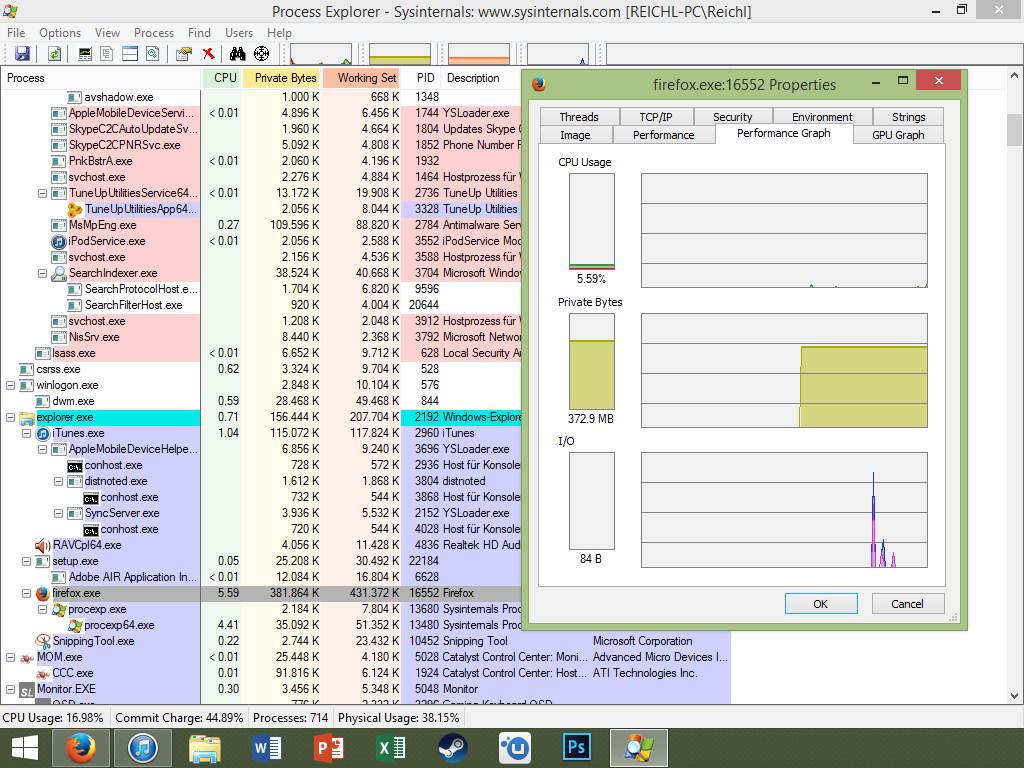Collapse the MOM.exe tree node
Screen dimensions: 1024x768
[10, 657]
